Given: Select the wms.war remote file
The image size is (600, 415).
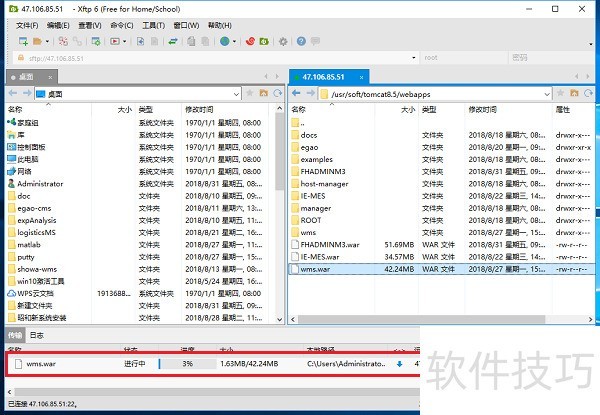Looking at the screenshot, I should [x=442, y=269].
